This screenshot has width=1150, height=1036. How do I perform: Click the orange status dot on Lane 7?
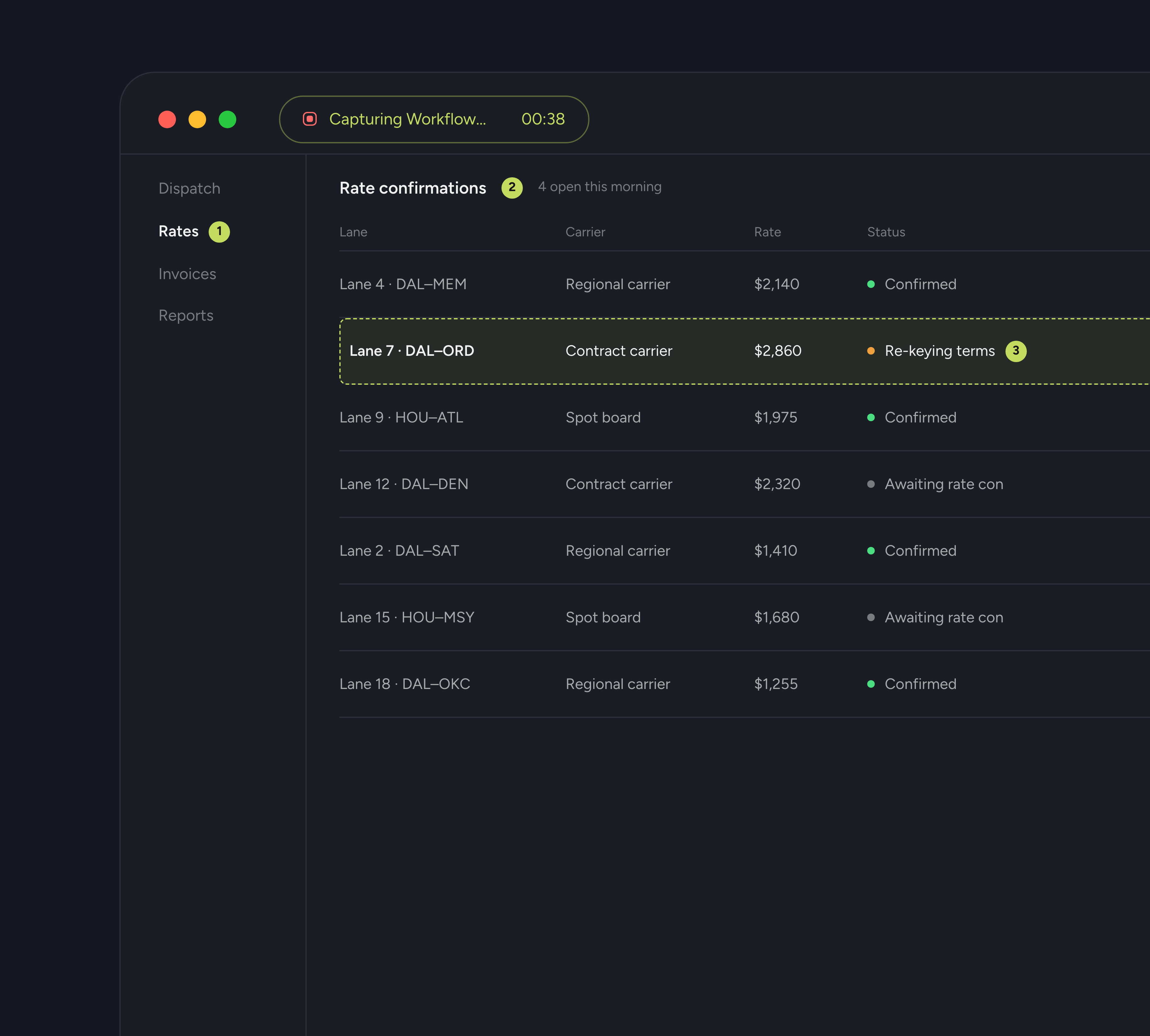point(871,351)
